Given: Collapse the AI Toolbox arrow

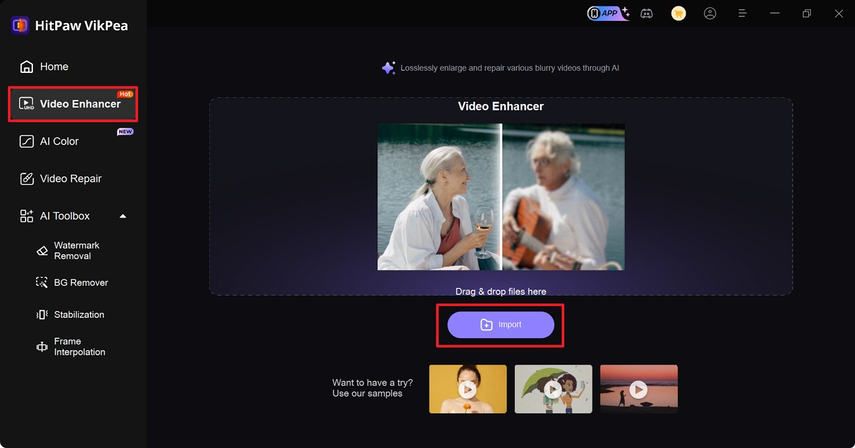Looking at the screenshot, I should [x=123, y=216].
